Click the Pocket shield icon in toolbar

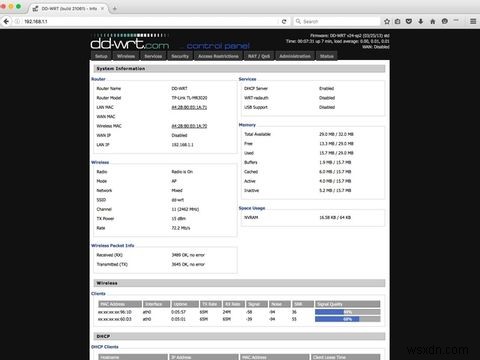[409, 21]
